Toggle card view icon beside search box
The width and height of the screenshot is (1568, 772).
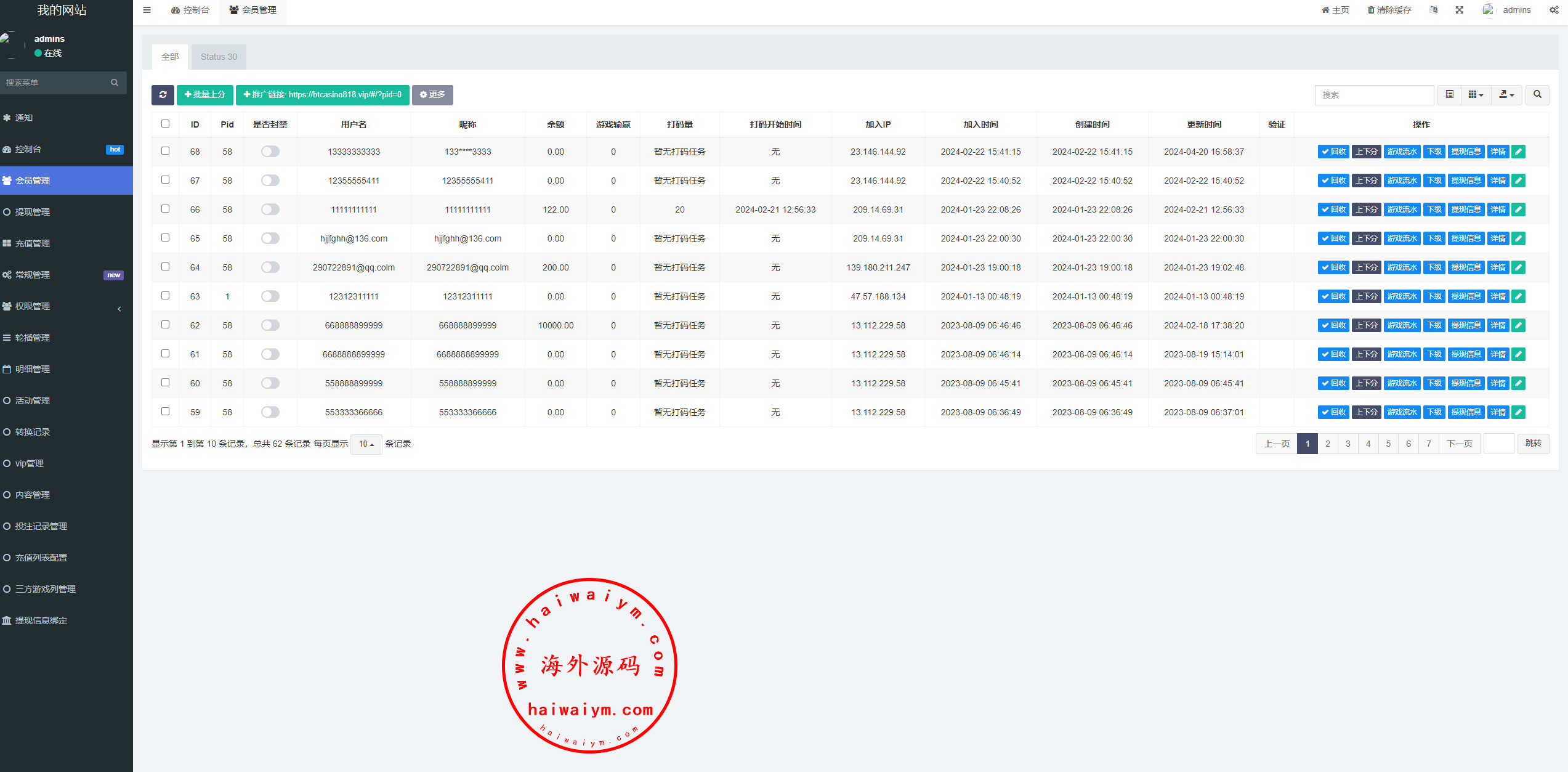[x=1450, y=95]
